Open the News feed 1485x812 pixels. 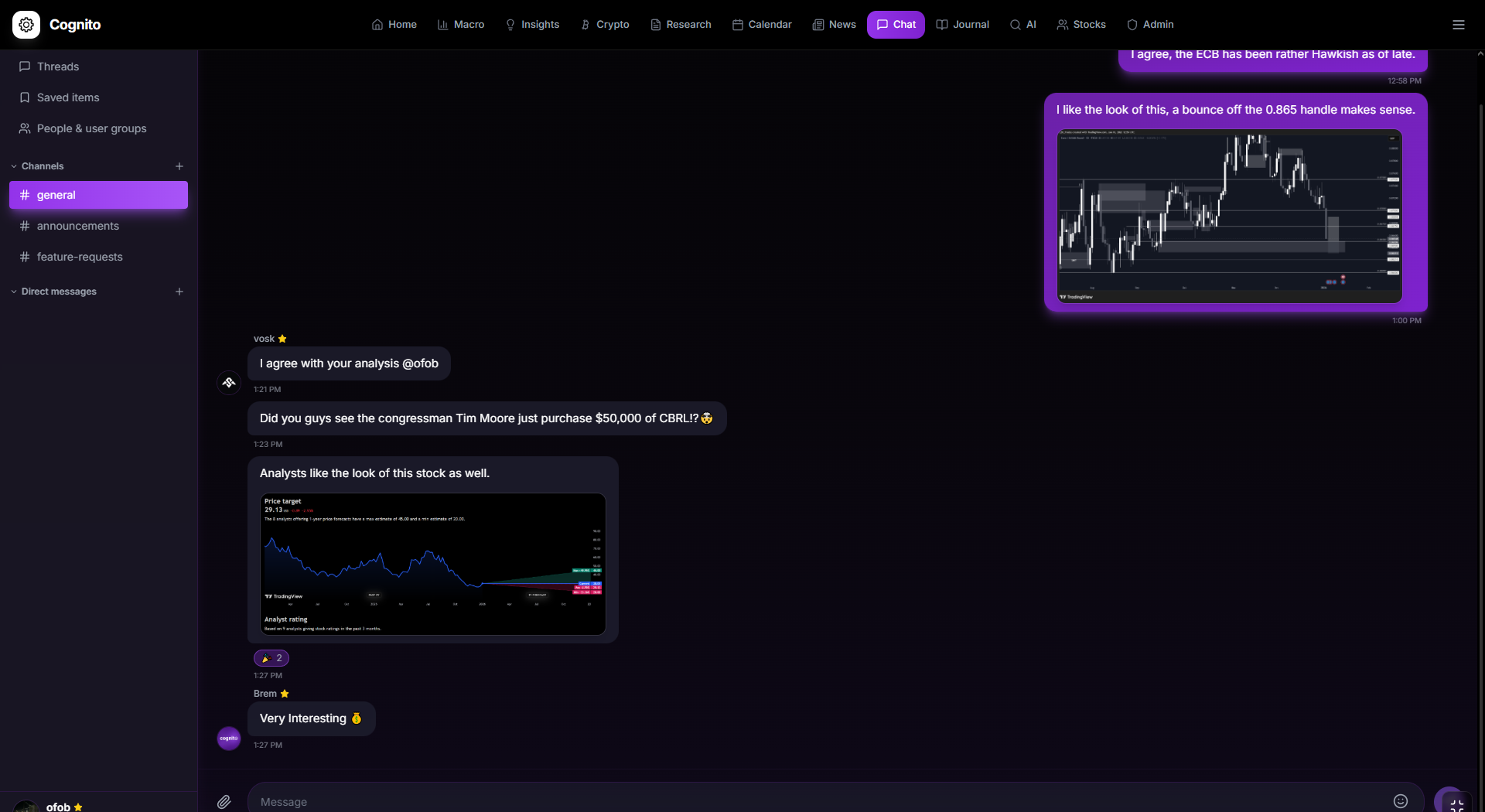(x=834, y=24)
